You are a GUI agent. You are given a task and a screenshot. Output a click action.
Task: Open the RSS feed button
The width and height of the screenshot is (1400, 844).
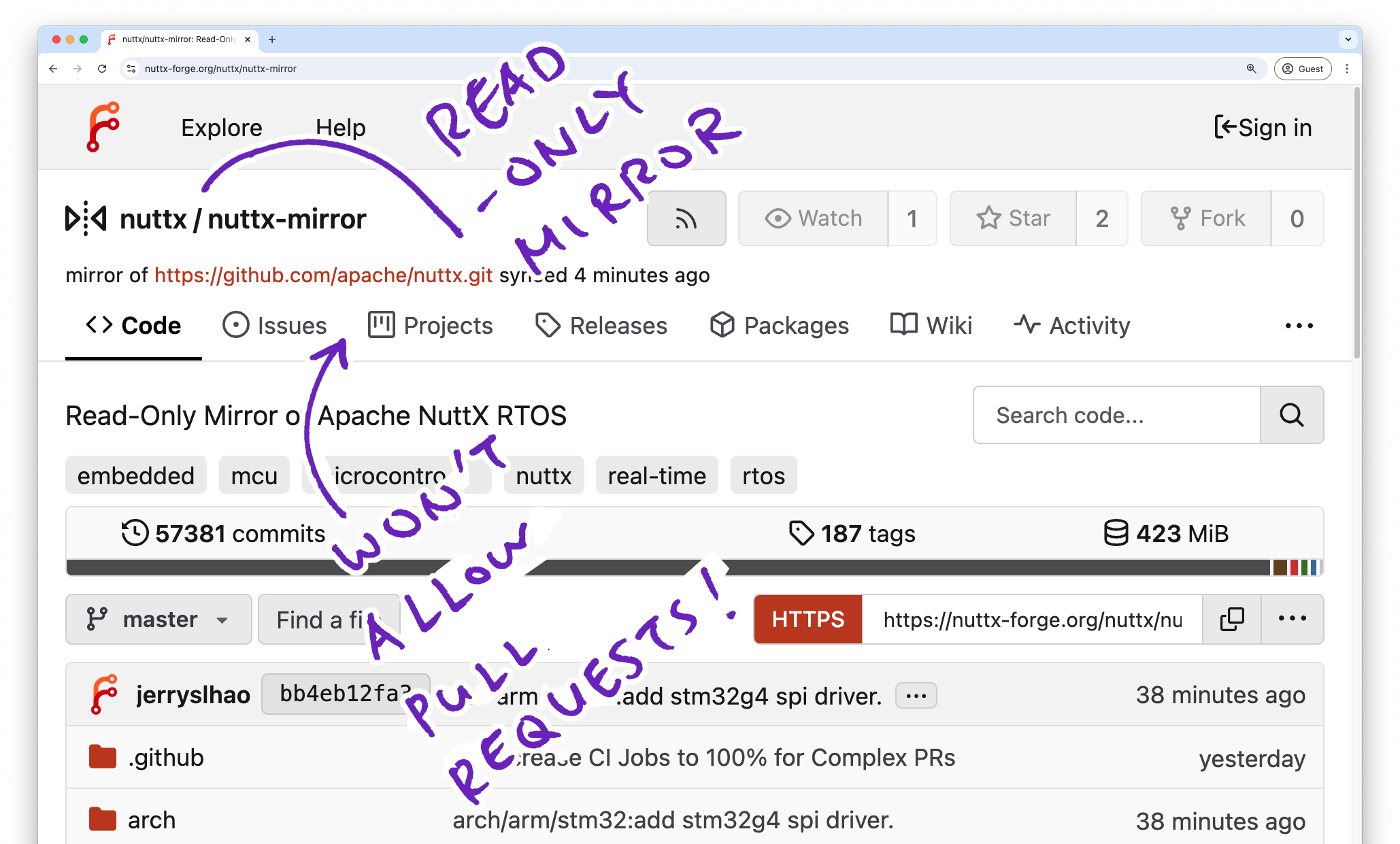pyautogui.click(x=686, y=218)
